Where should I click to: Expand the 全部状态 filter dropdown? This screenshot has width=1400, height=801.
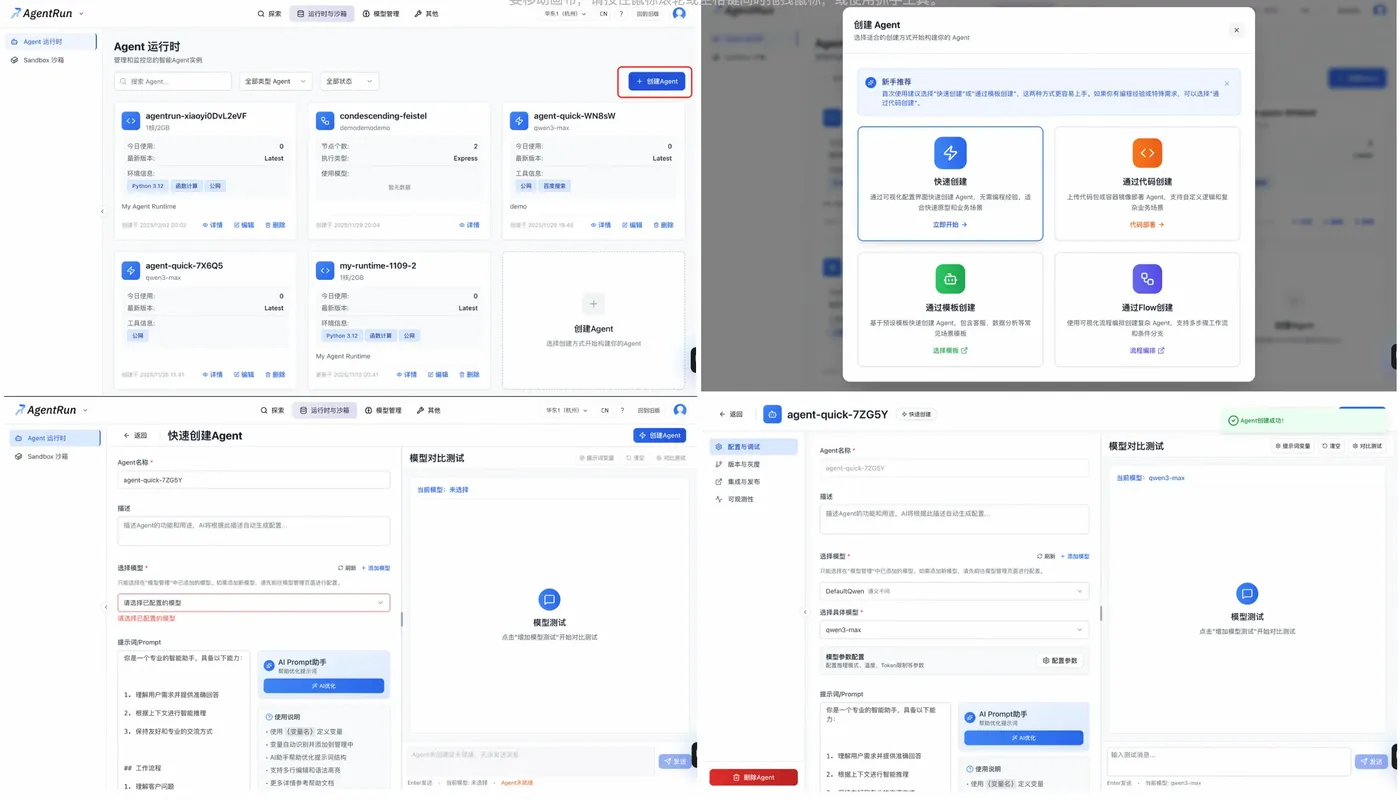click(349, 81)
